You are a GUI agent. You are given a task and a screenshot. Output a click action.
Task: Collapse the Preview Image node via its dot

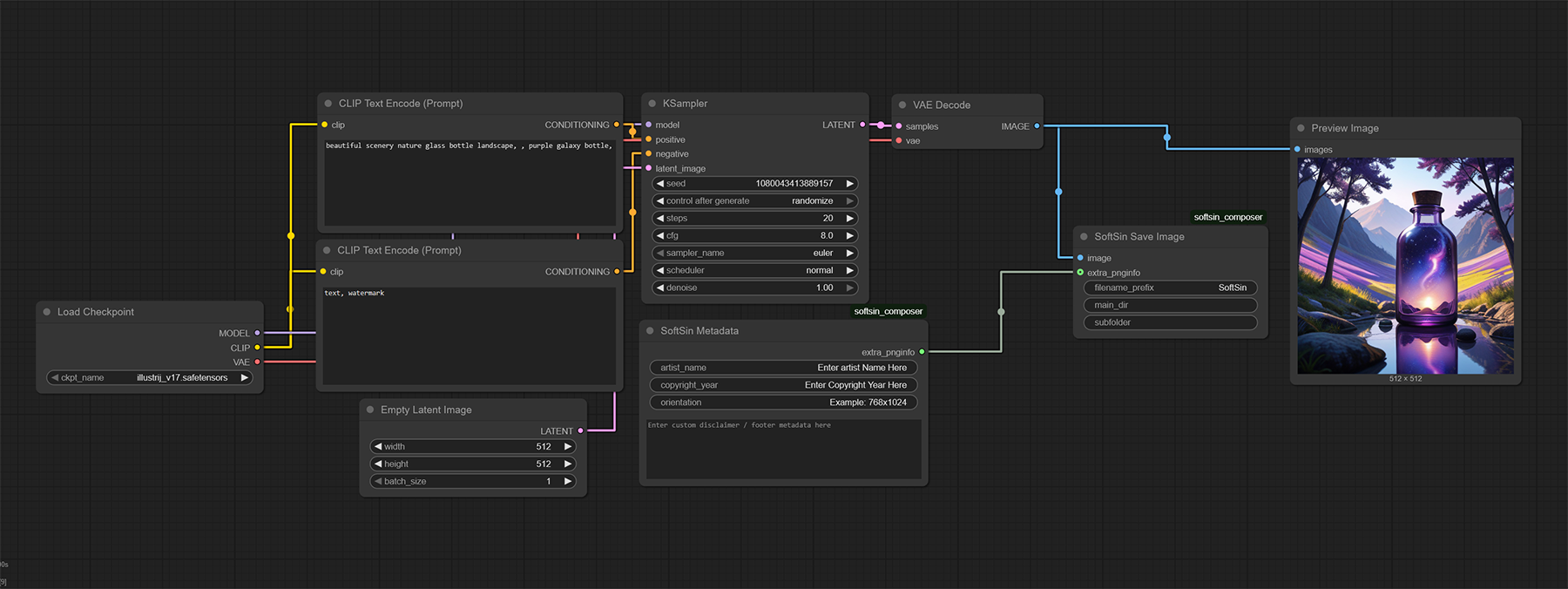(1301, 128)
